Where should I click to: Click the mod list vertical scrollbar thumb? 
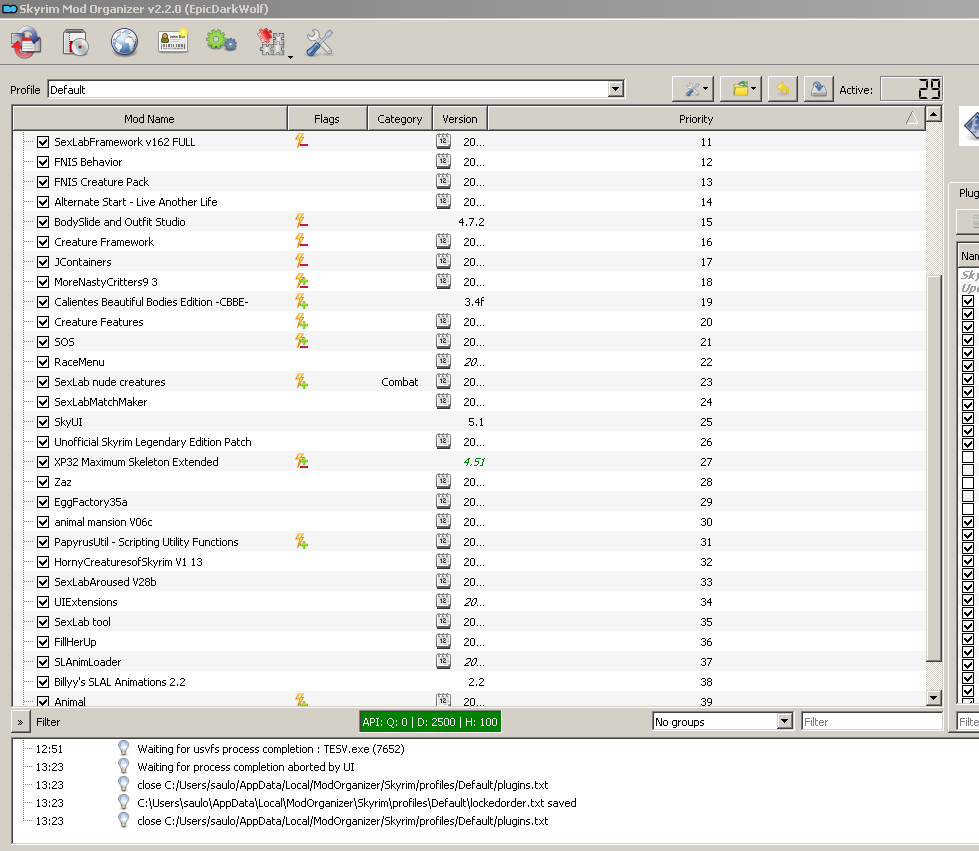click(934, 468)
